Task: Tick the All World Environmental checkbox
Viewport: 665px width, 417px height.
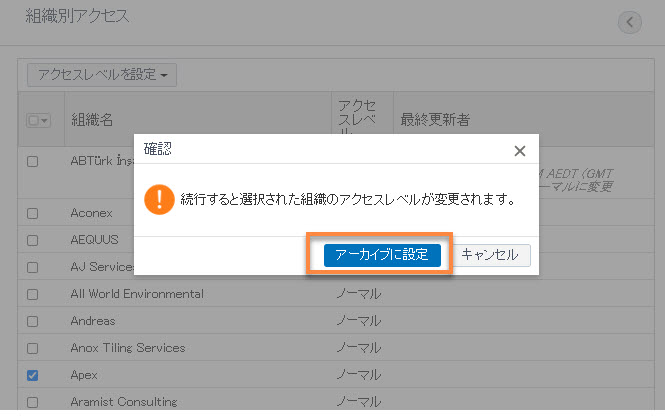Action: click(x=33, y=294)
